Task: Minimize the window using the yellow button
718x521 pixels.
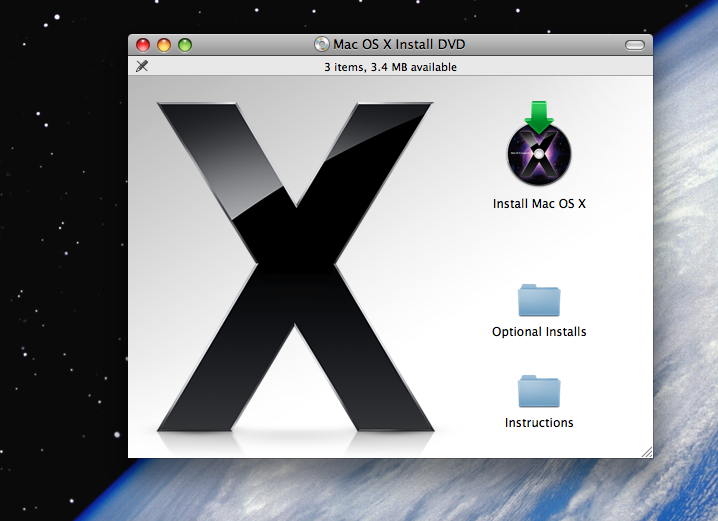Action: point(164,45)
